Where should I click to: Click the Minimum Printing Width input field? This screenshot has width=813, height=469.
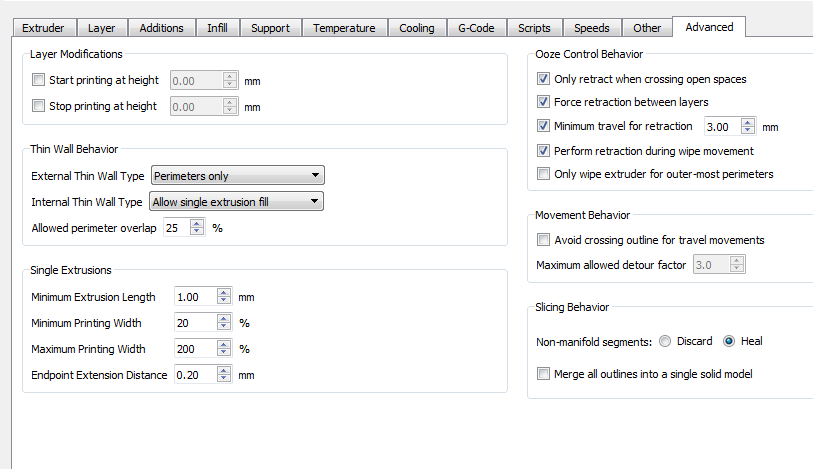(x=194, y=323)
